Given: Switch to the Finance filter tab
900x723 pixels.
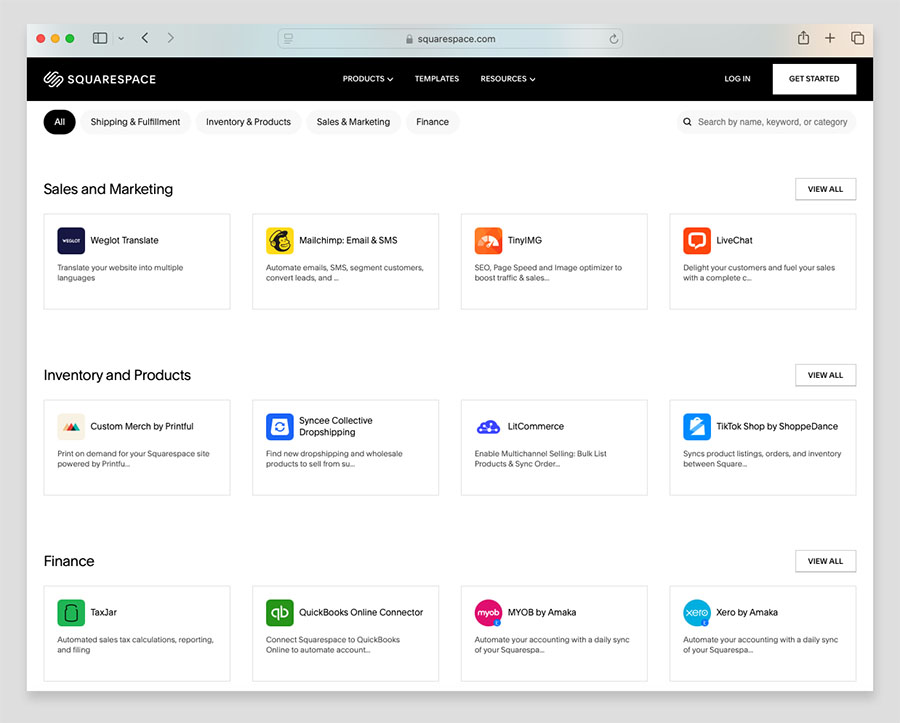Looking at the screenshot, I should pyautogui.click(x=432, y=122).
